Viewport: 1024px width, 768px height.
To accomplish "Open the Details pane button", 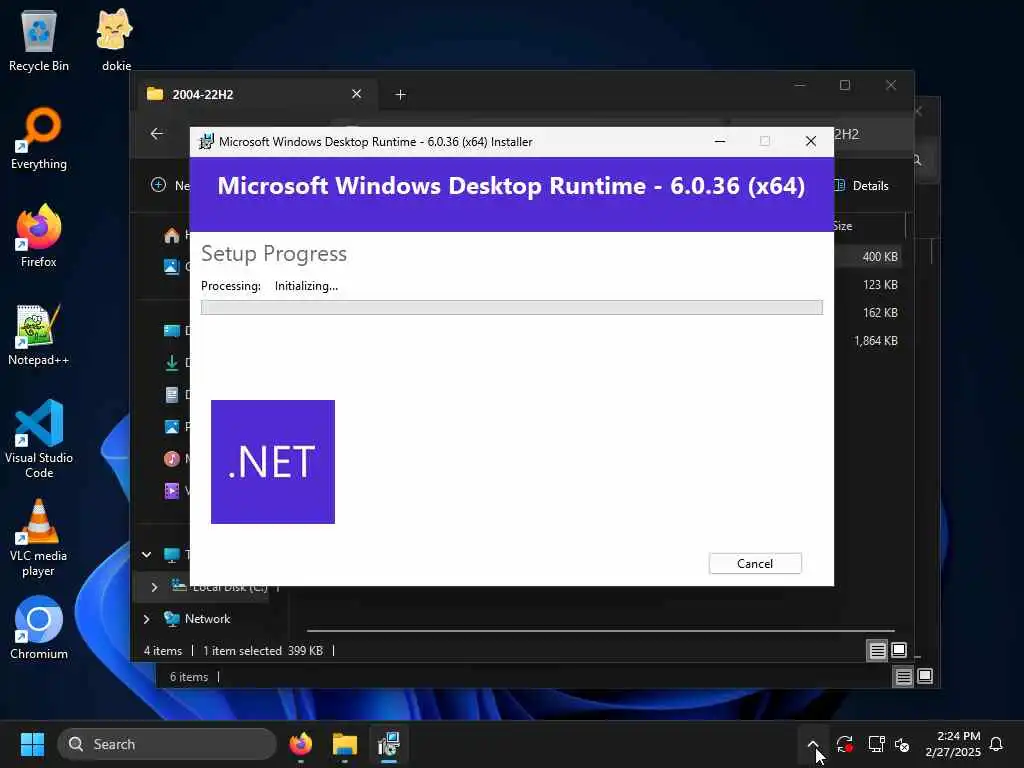I will pyautogui.click(x=862, y=185).
